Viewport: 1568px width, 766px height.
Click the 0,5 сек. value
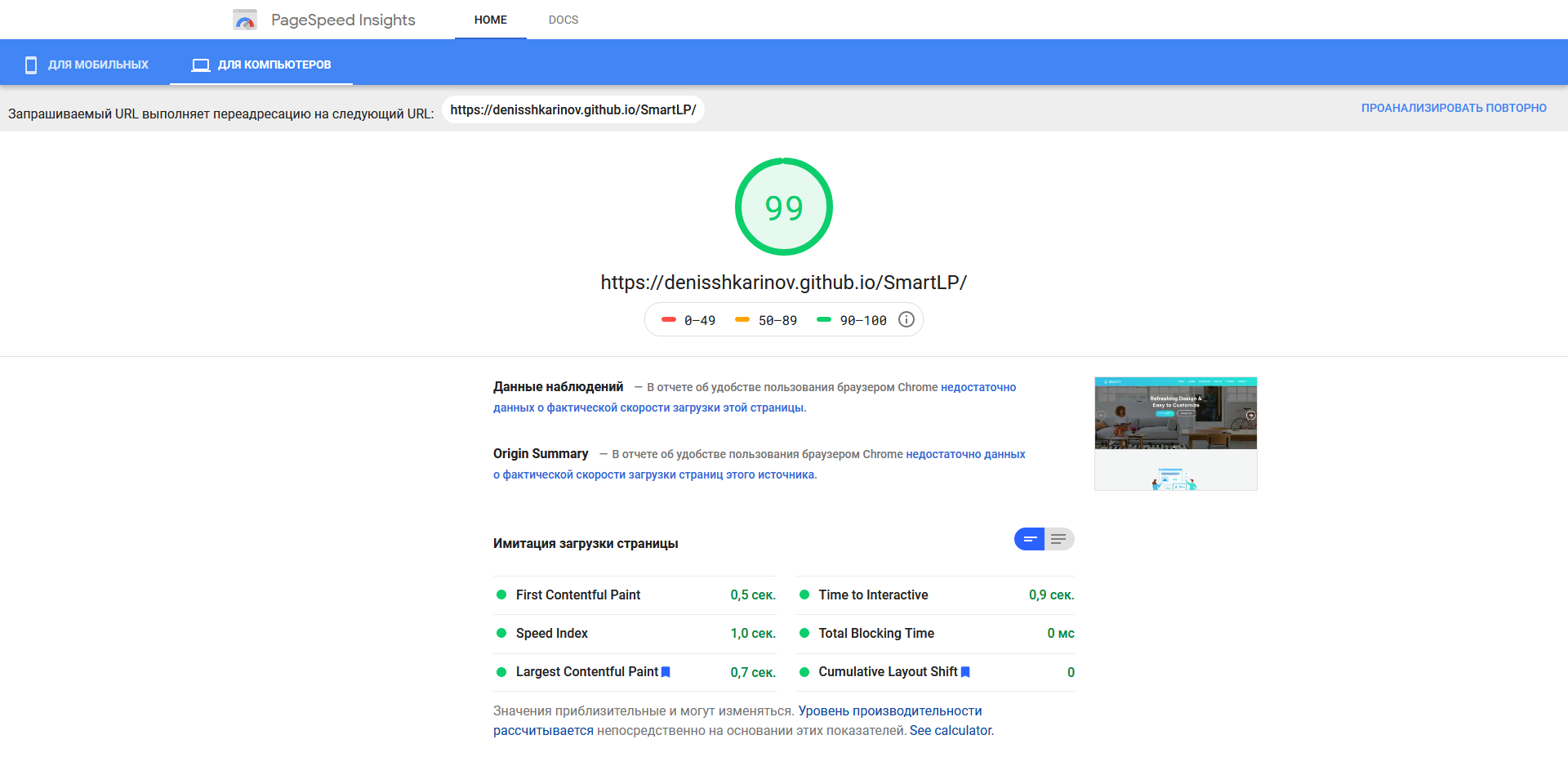(753, 595)
